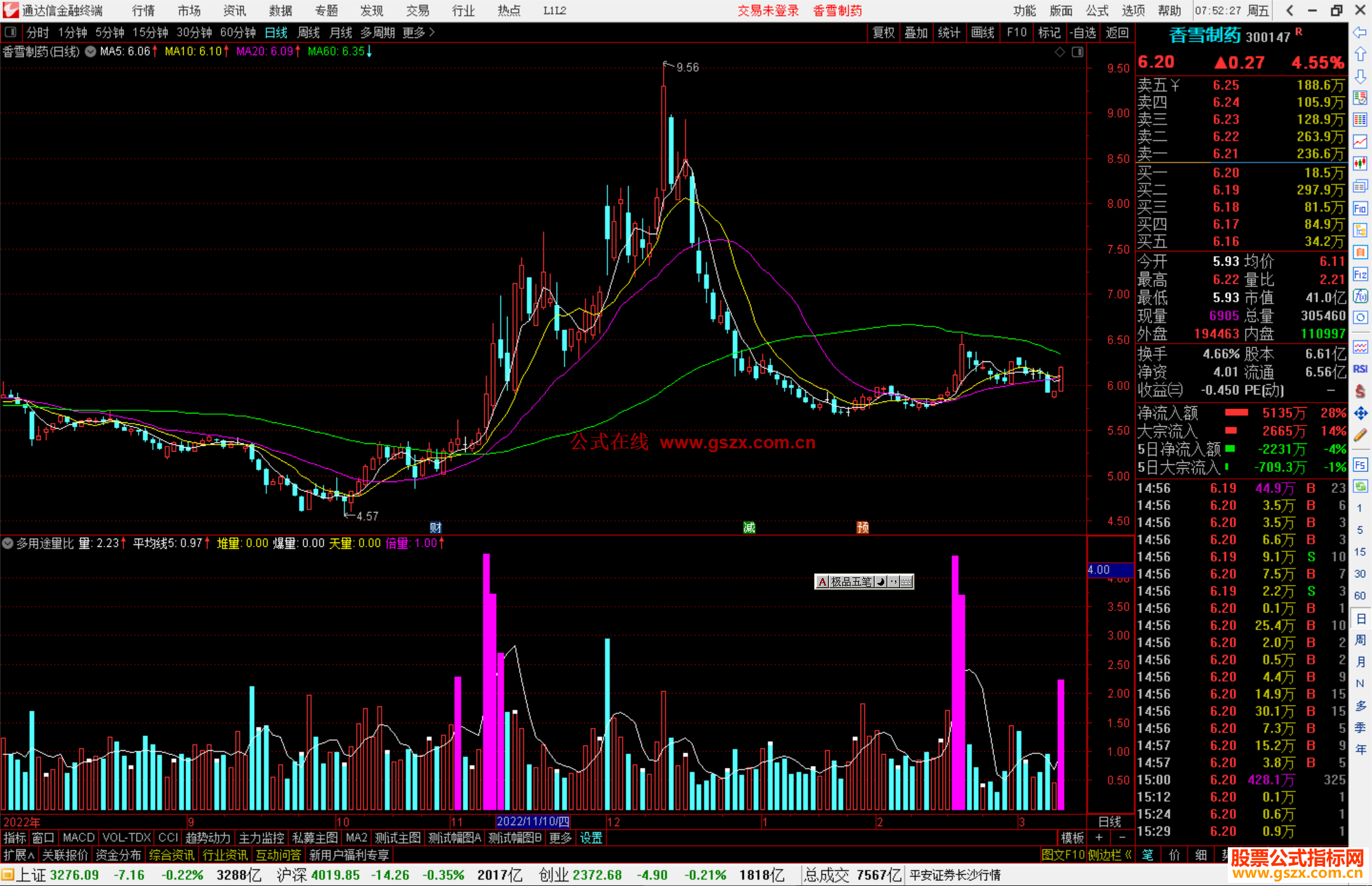This screenshot has width=1372, height=886.
Task: Click the moon icon on 极品五笔 toolbar
Action: (x=880, y=582)
